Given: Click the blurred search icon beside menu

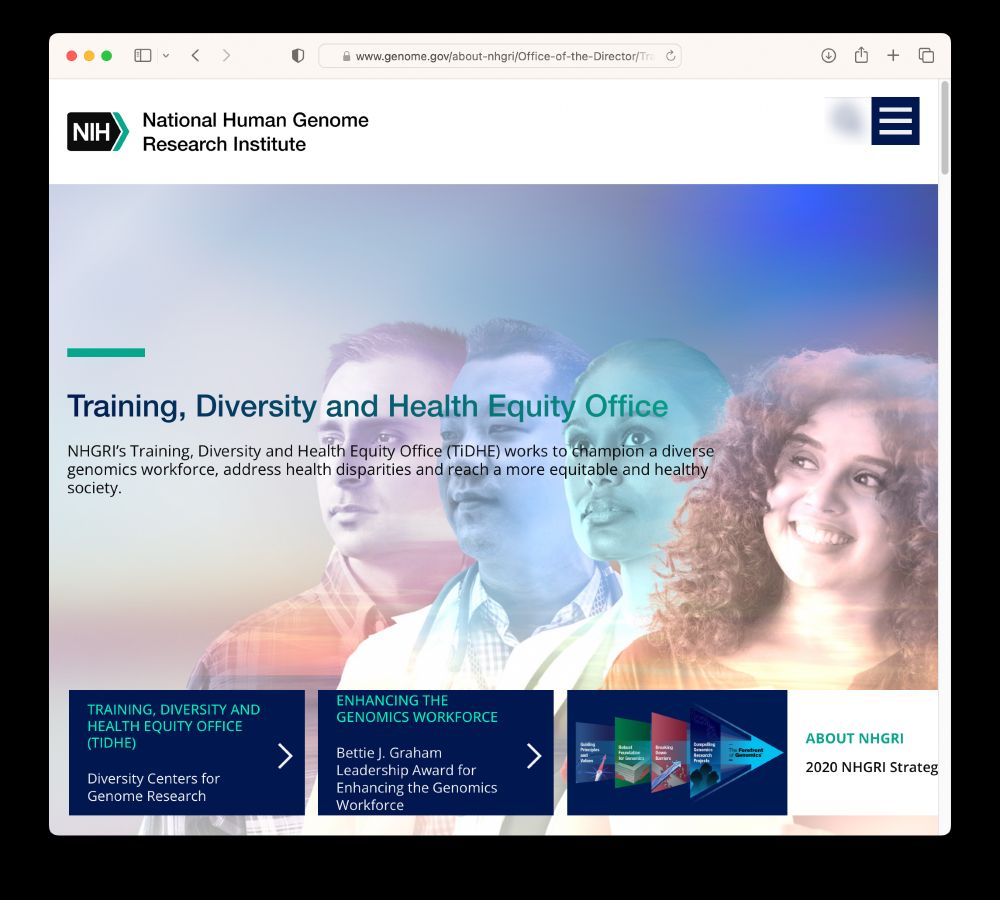Looking at the screenshot, I should (x=848, y=120).
